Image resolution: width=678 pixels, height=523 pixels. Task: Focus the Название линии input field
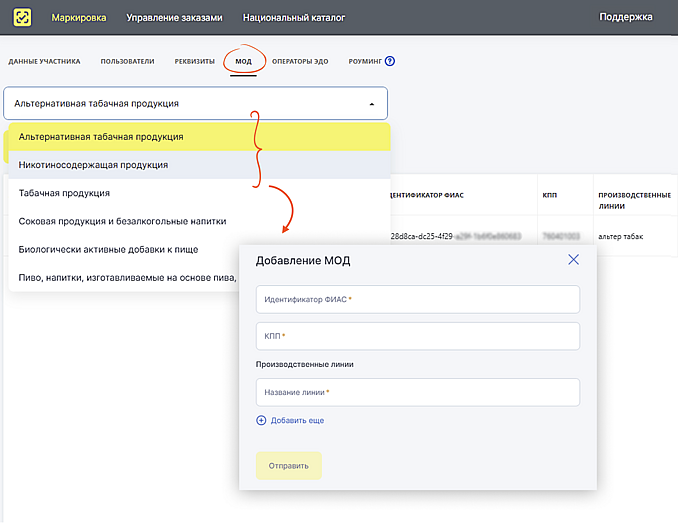pyautogui.click(x=417, y=393)
